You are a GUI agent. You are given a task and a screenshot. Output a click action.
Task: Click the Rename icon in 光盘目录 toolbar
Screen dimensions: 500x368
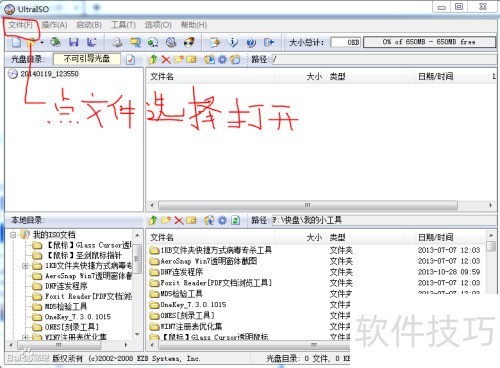point(191,60)
